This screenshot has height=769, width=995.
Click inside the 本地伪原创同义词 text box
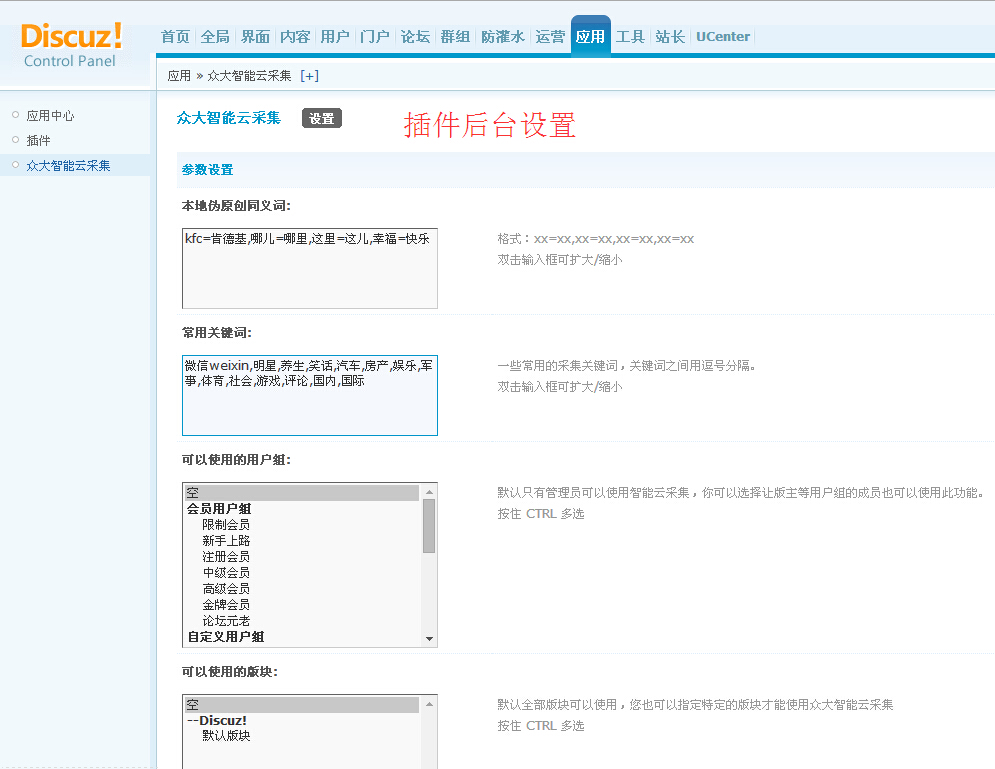pyautogui.click(x=309, y=265)
